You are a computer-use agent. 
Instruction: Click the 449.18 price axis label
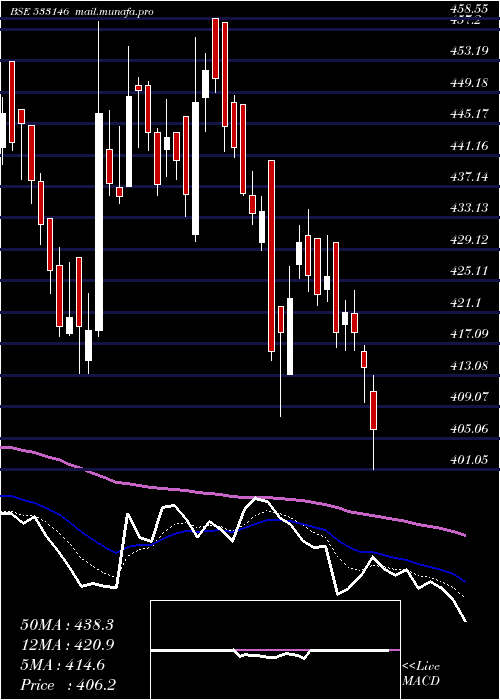pos(469,83)
